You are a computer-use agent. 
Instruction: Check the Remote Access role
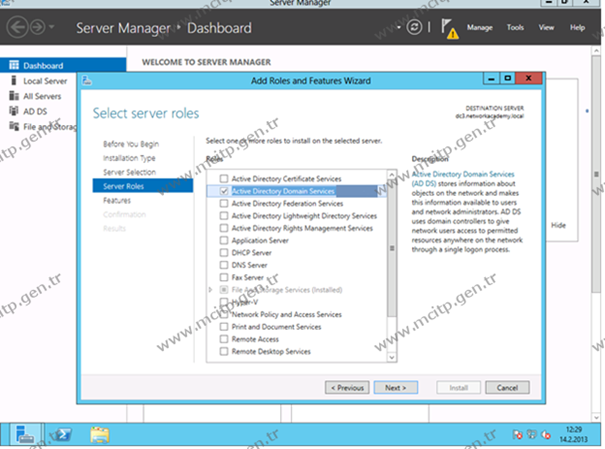[224, 339]
